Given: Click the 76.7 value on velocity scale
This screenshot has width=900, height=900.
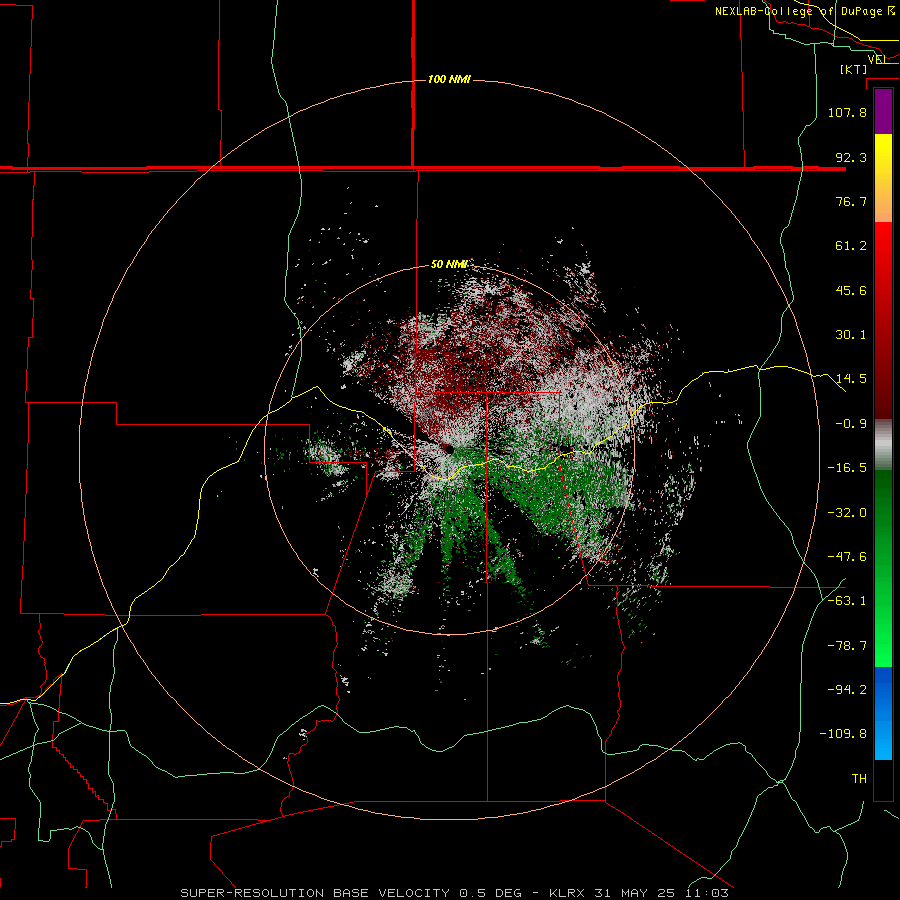Looking at the screenshot, I should click(x=851, y=201).
